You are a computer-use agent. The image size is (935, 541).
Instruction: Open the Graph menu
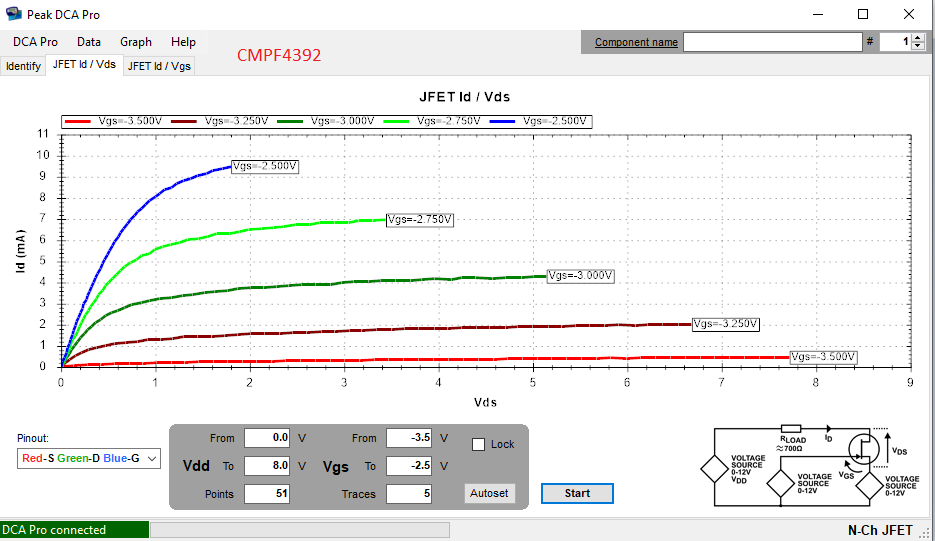coord(136,42)
